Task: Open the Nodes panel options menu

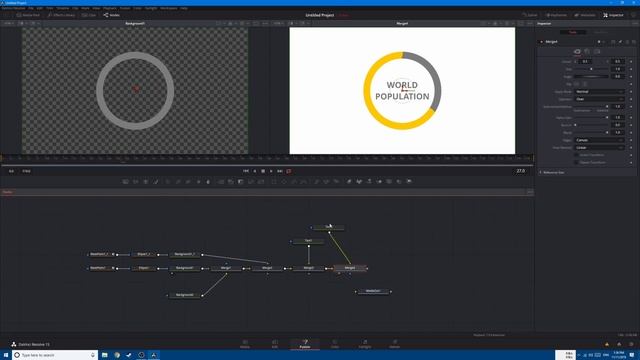Action: click(530, 192)
